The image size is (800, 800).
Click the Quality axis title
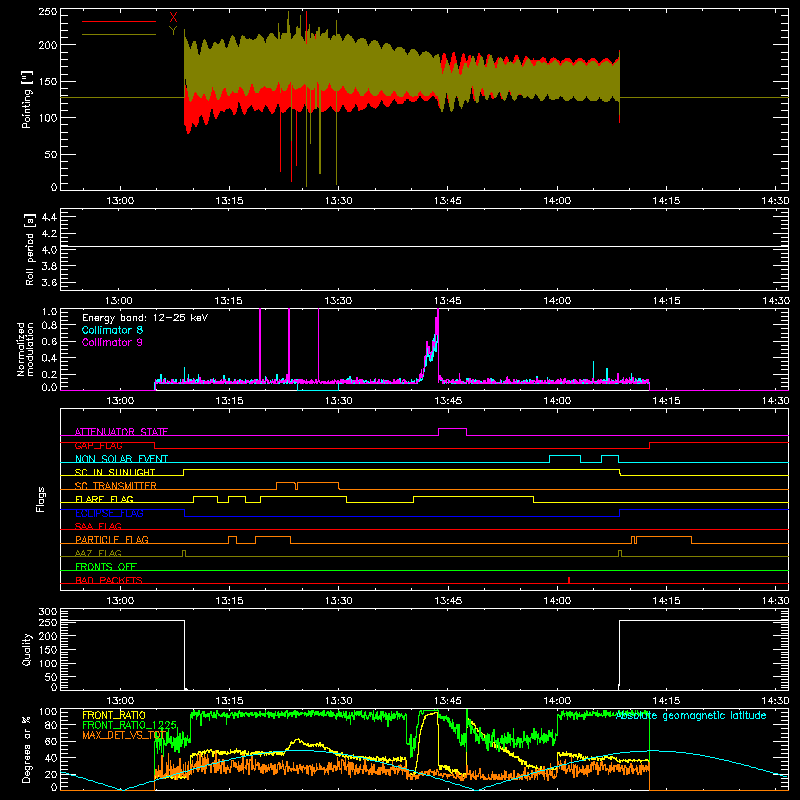click(x=27, y=649)
